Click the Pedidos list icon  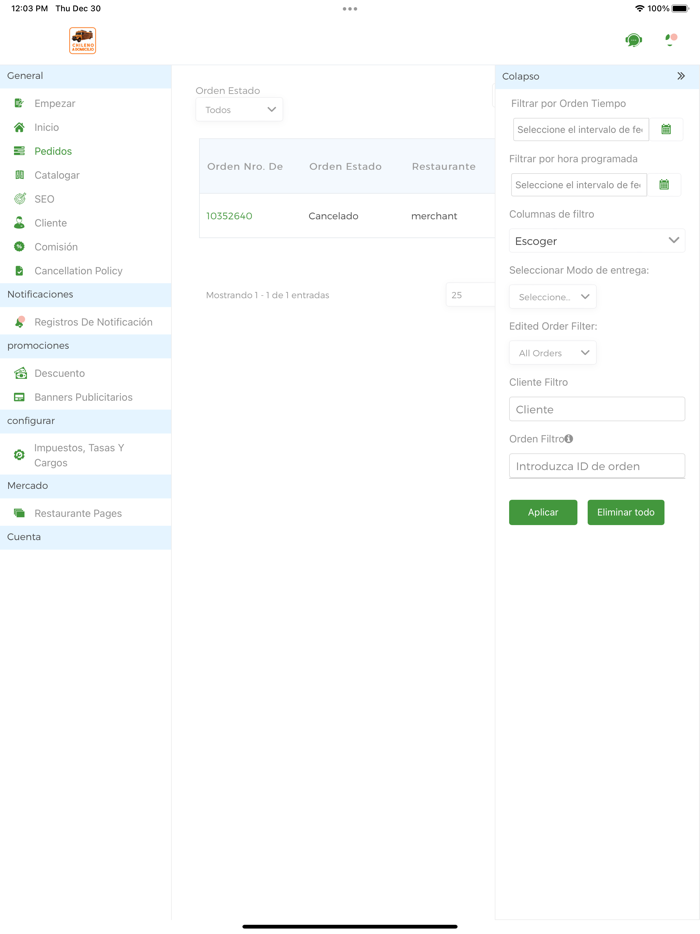pos(20,151)
